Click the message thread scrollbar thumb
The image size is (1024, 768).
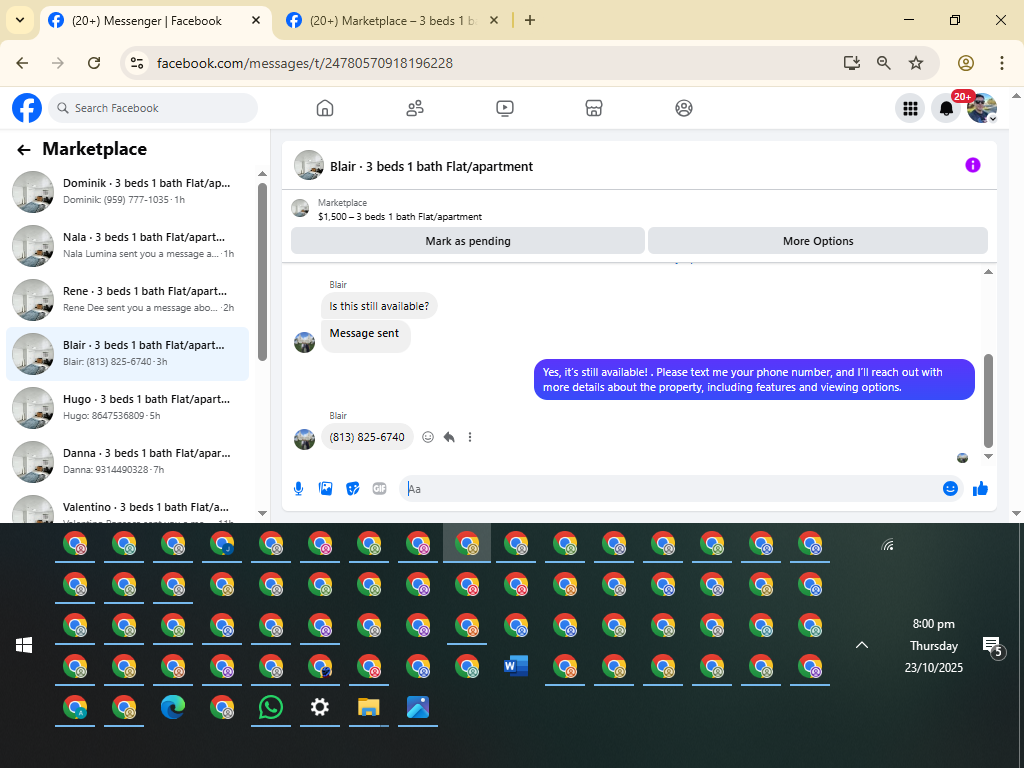[x=988, y=400]
